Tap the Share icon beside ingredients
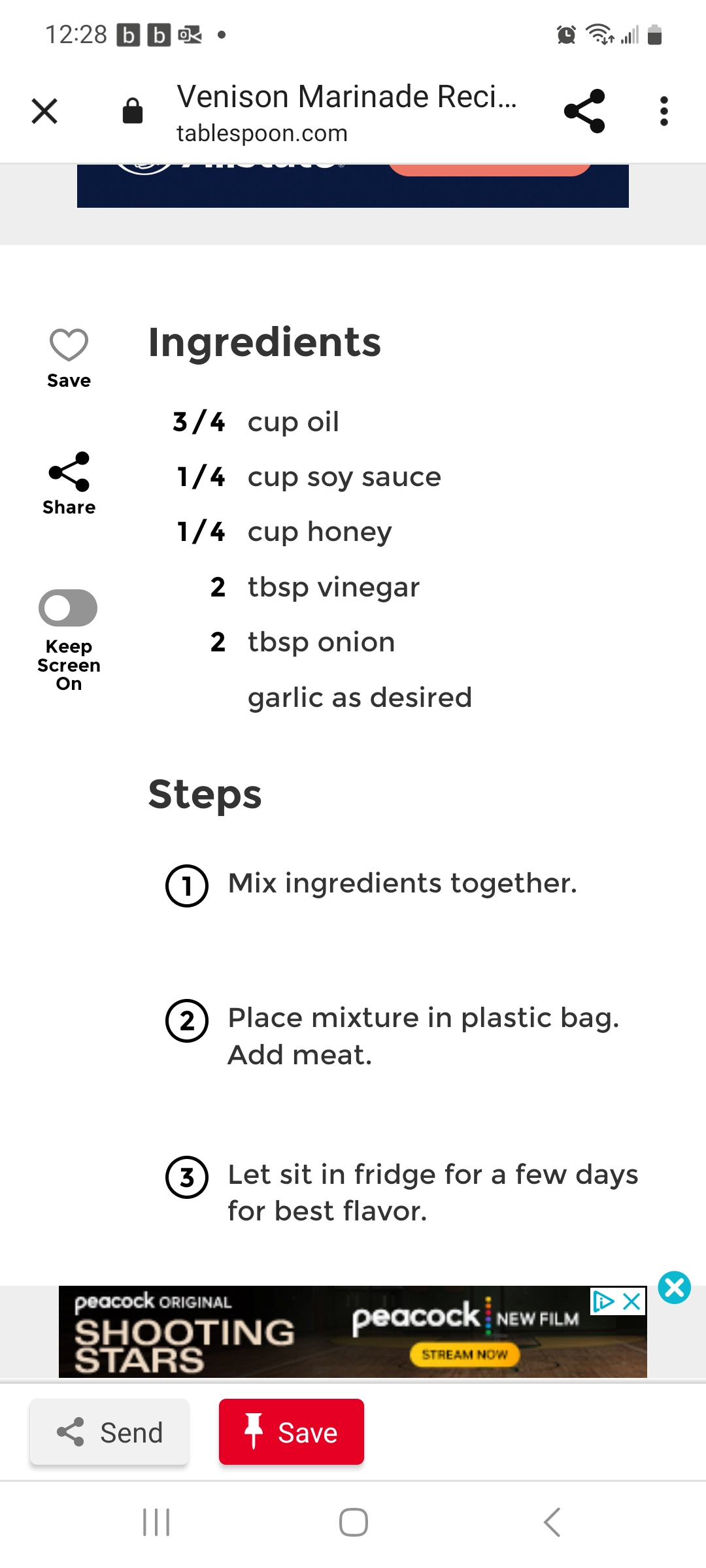The width and height of the screenshot is (706, 1568). pyautogui.click(x=69, y=471)
